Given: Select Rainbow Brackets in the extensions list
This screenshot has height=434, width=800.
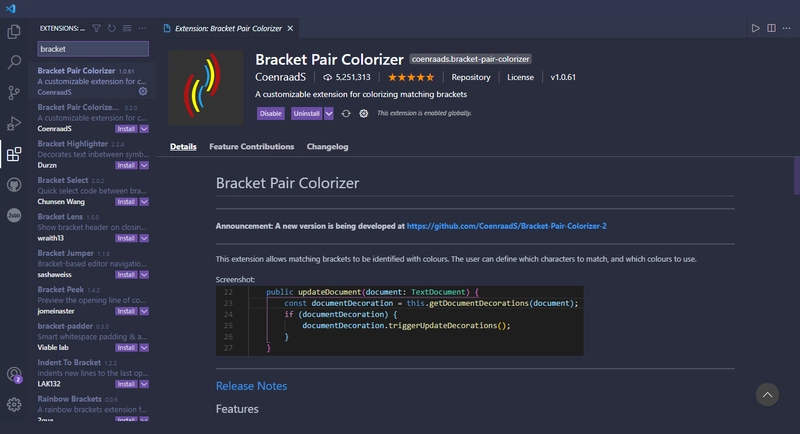Looking at the screenshot, I should point(92,408).
